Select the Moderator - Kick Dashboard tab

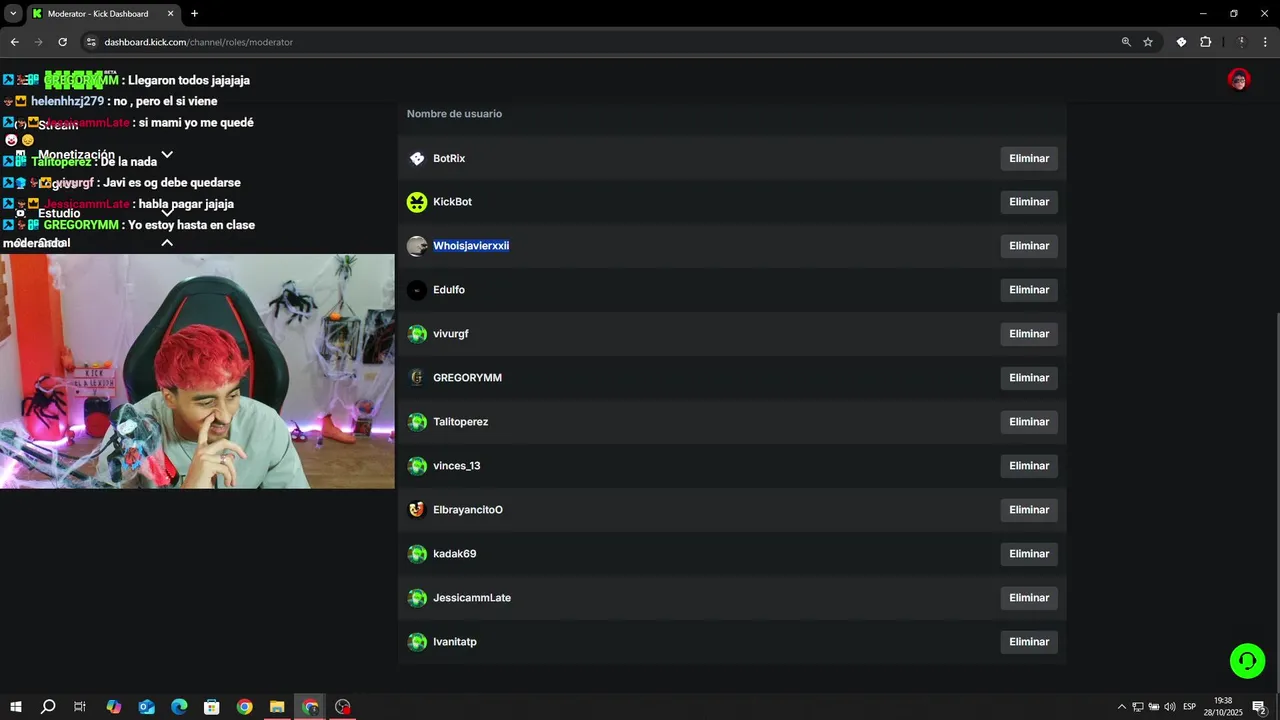tap(103, 14)
